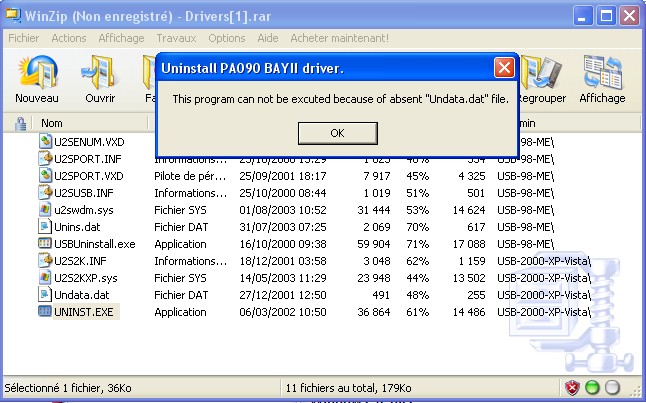Open the Aide menu
The width and height of the screenshot is (646, 403).
pos(268,38)
